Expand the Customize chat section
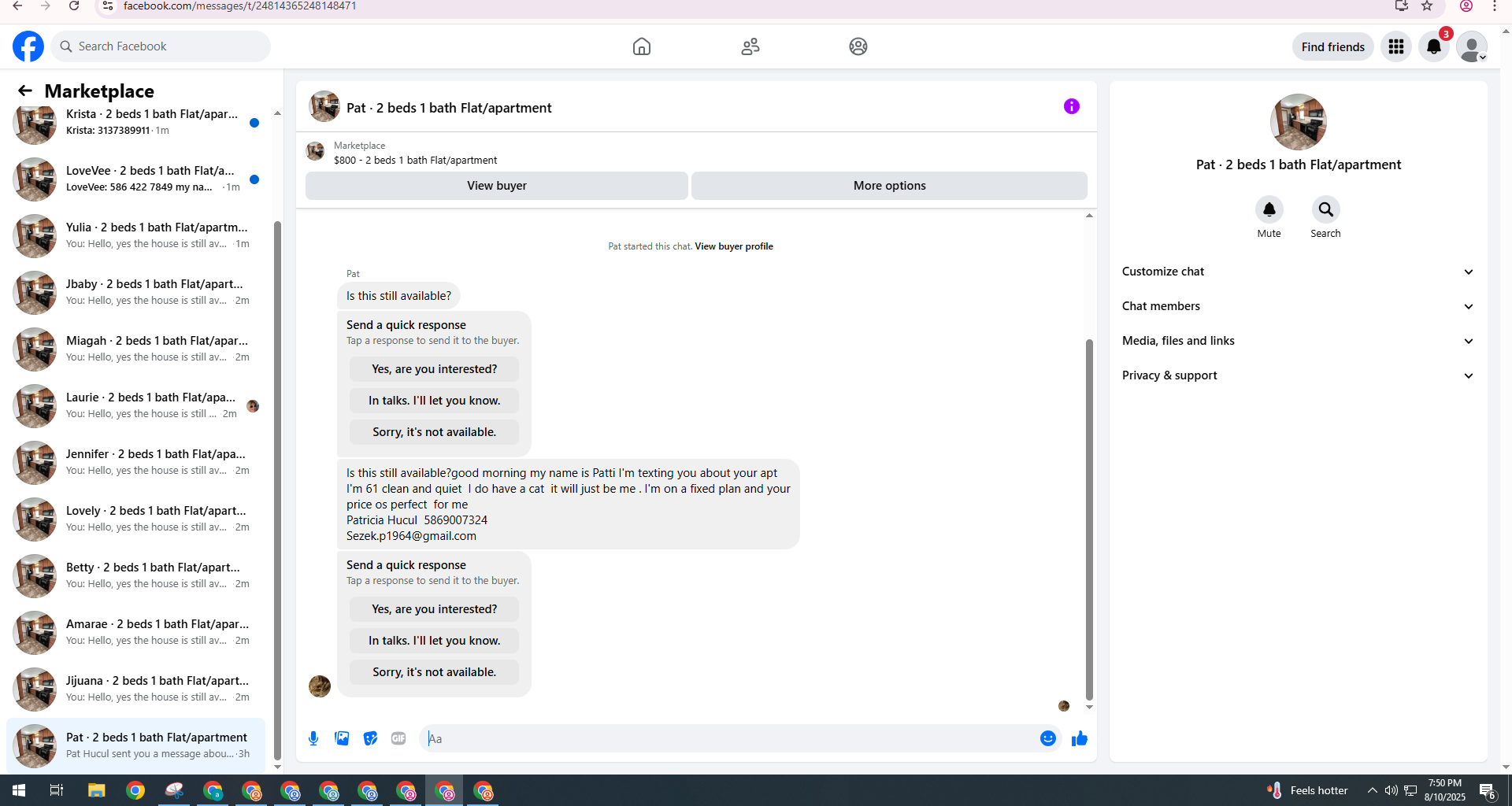 1298,272
